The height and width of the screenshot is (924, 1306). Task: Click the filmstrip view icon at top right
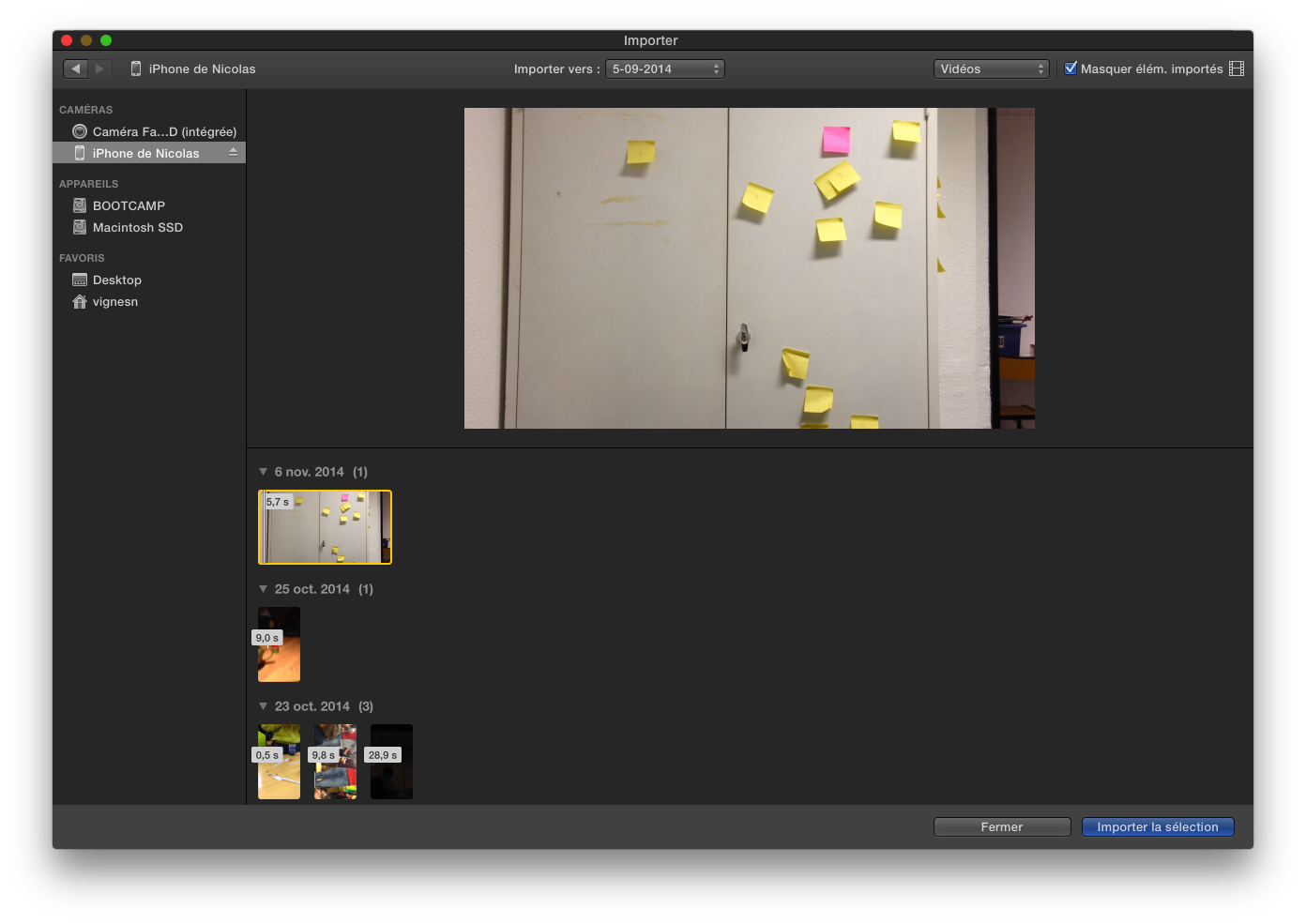1237,68
